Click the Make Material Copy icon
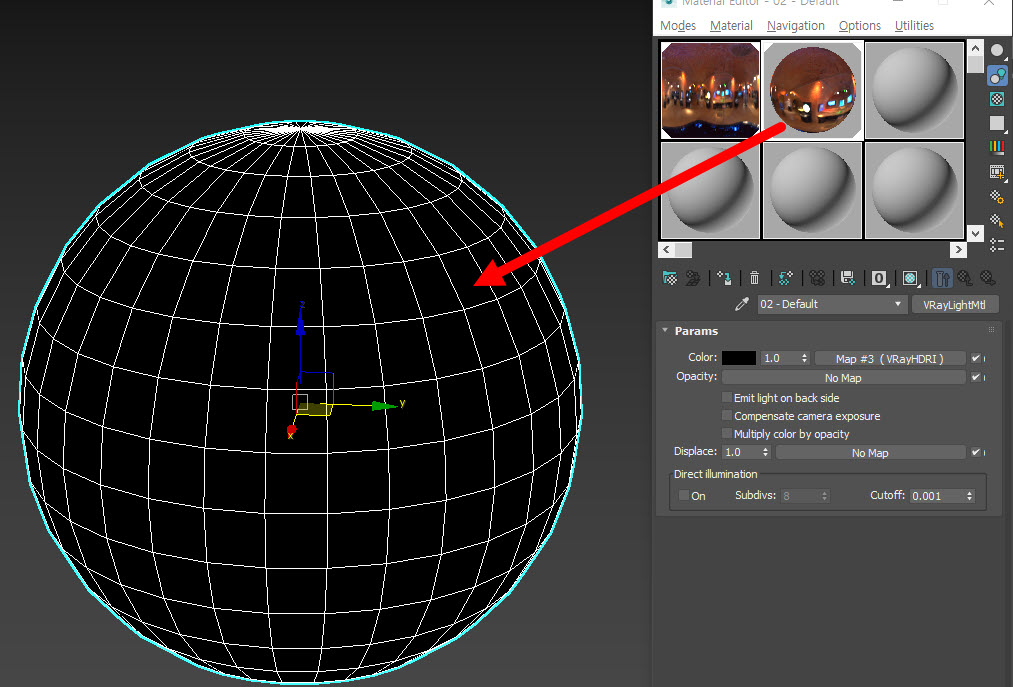Viewport: 1013px width, 687px height. pos(786,278)
